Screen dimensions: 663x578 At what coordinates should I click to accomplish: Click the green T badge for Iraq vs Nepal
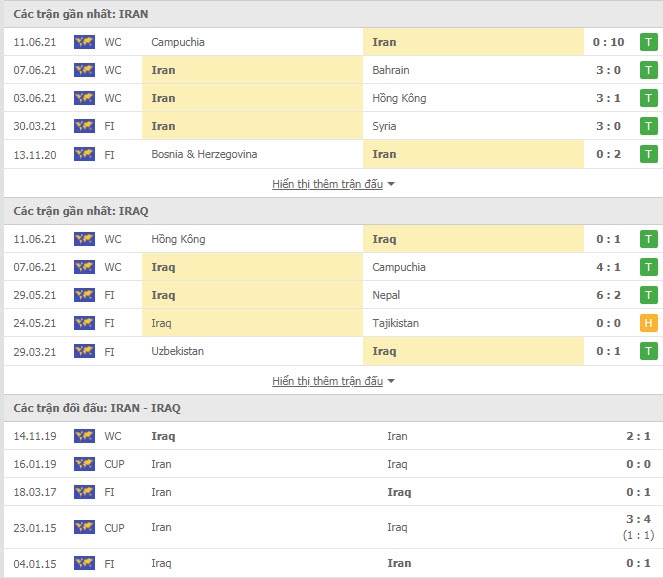649,295
